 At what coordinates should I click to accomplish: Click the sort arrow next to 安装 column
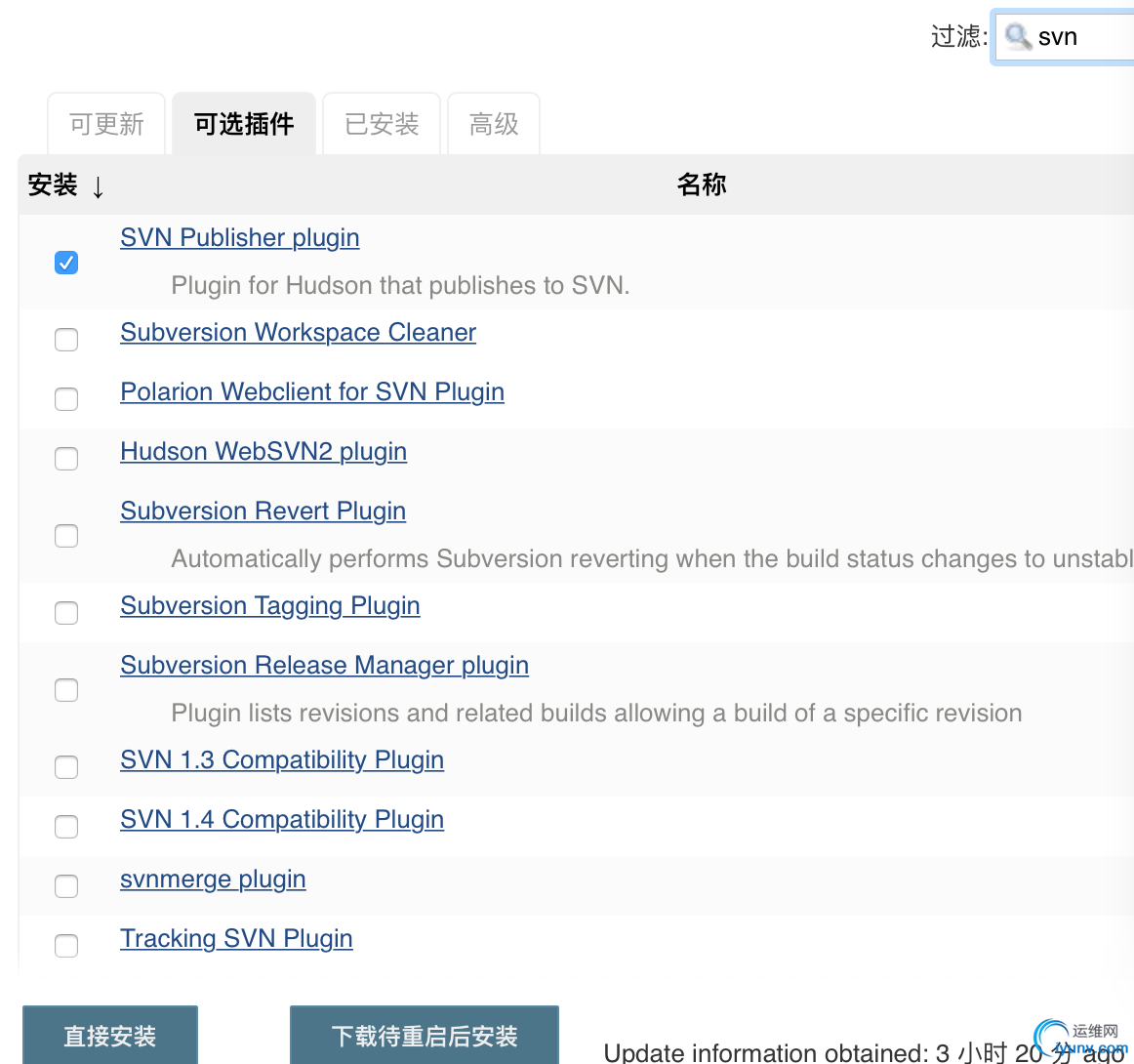[98, 186]
